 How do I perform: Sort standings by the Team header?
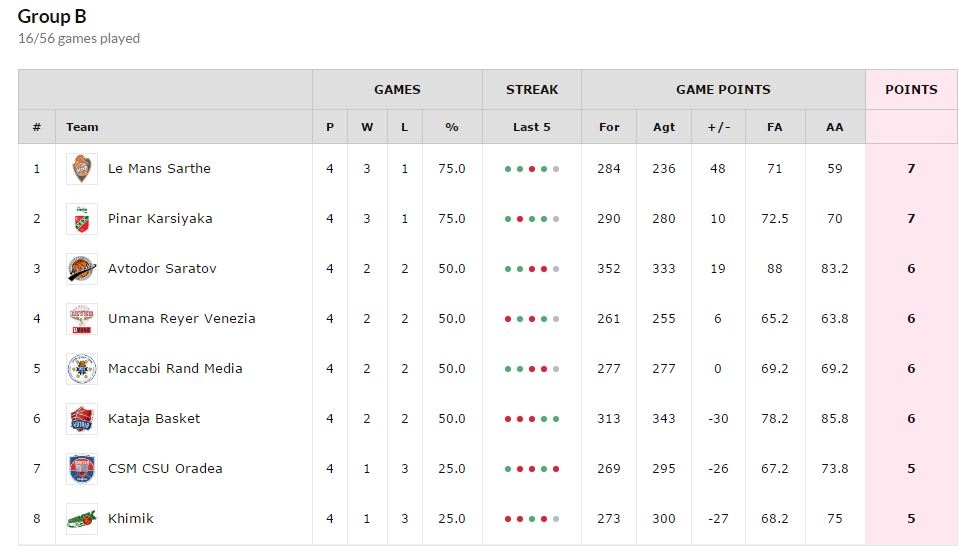pos(82,127)
